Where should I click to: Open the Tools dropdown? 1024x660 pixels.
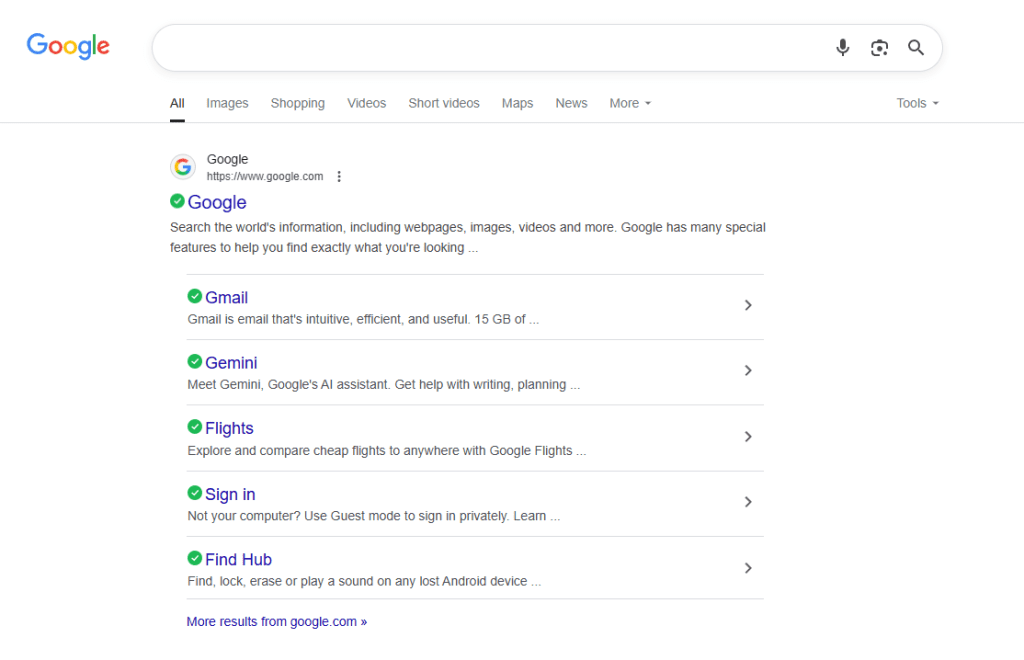(x=917, y=103)
